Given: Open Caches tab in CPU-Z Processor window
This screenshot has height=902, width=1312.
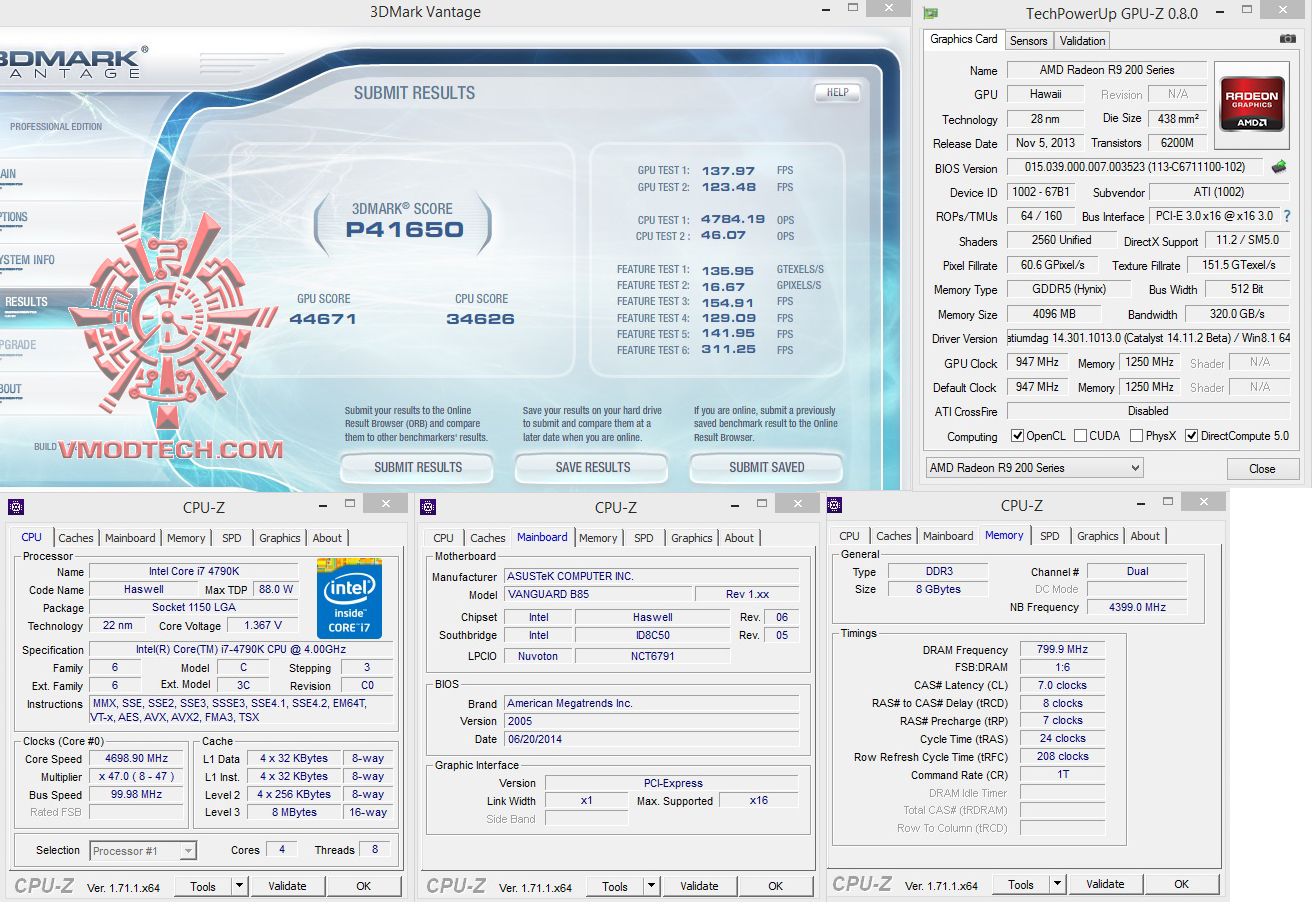Looking at the screenshot, I should point(76,538).
